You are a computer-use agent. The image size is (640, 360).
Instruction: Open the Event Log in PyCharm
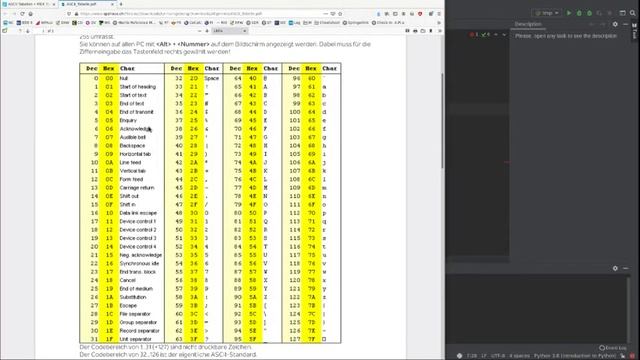point(613,348)
